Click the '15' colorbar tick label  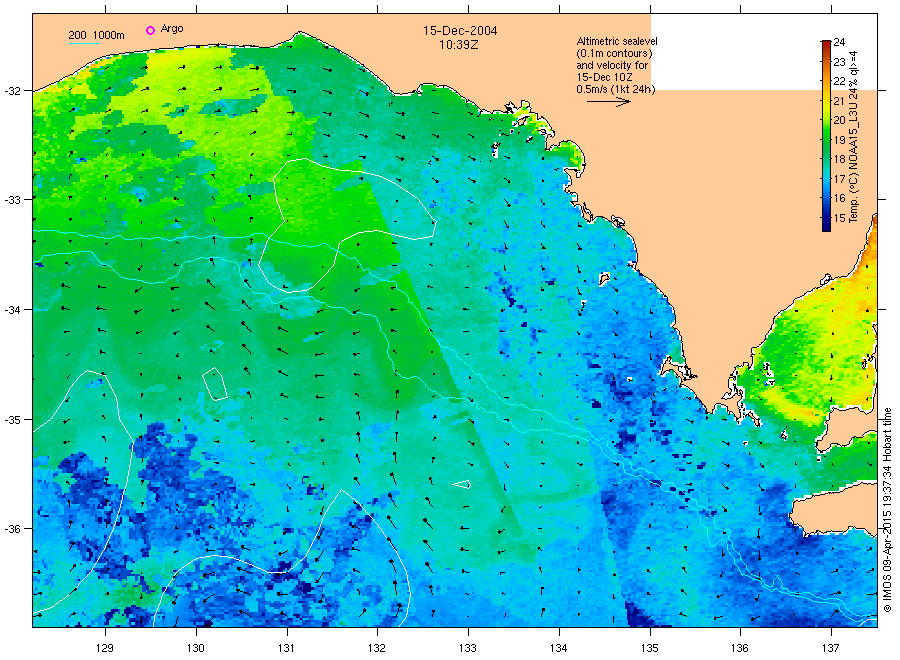click(839, 218)
